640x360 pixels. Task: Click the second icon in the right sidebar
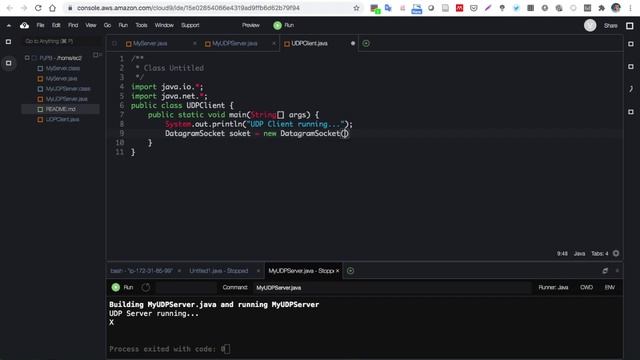tap(631, 66)
